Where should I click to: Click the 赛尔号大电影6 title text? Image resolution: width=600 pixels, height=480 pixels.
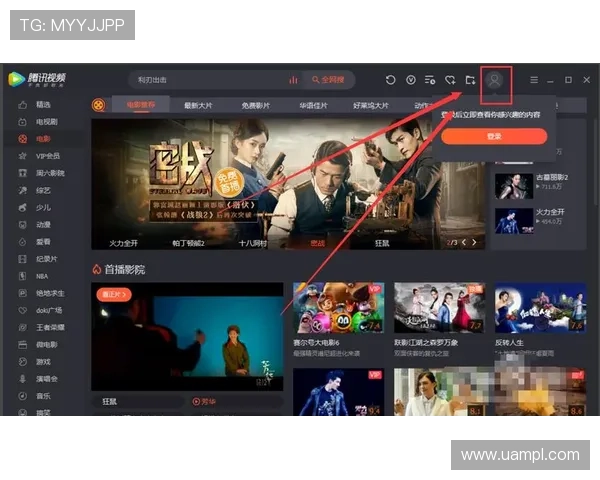(316, 343)
